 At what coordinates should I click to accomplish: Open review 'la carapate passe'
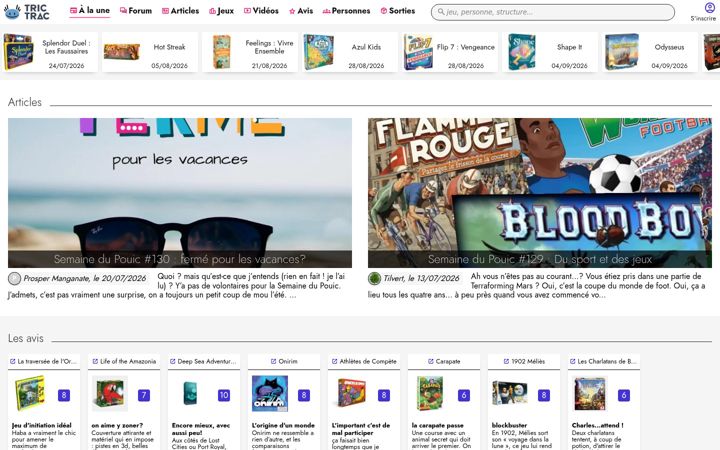point(438,425)
